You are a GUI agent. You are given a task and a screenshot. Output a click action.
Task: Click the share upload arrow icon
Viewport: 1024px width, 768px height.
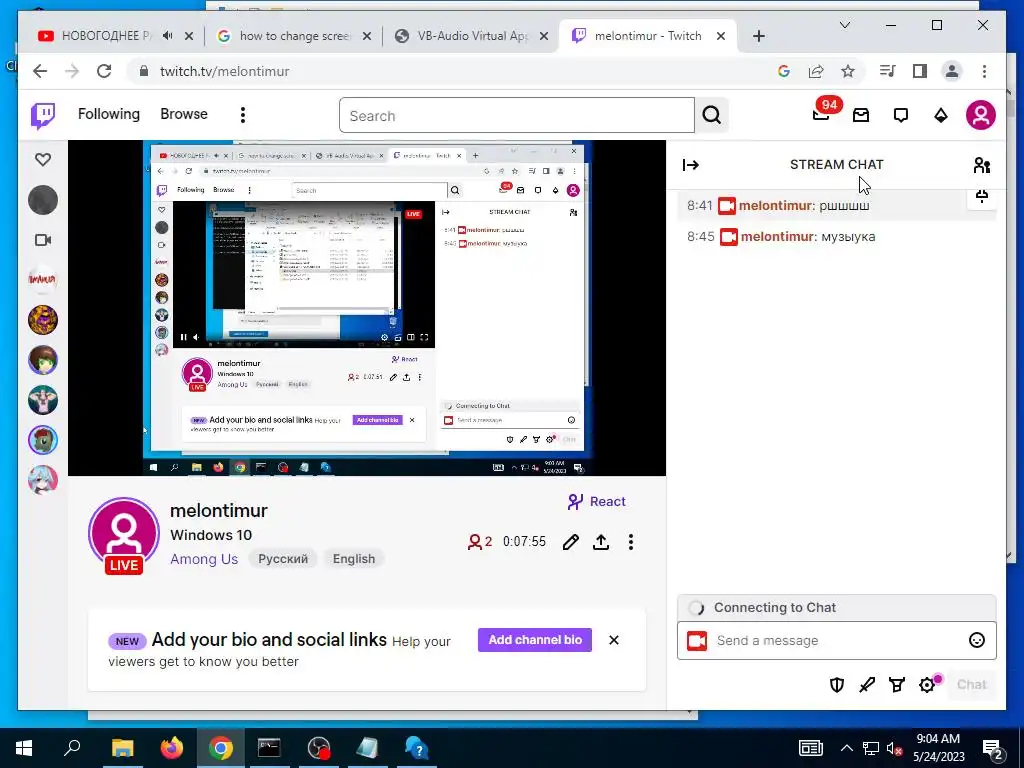click(601, 541)
